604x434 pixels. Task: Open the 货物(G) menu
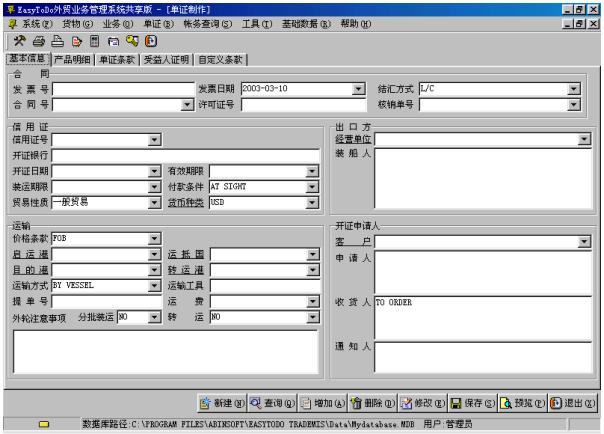tap(77, 24)
